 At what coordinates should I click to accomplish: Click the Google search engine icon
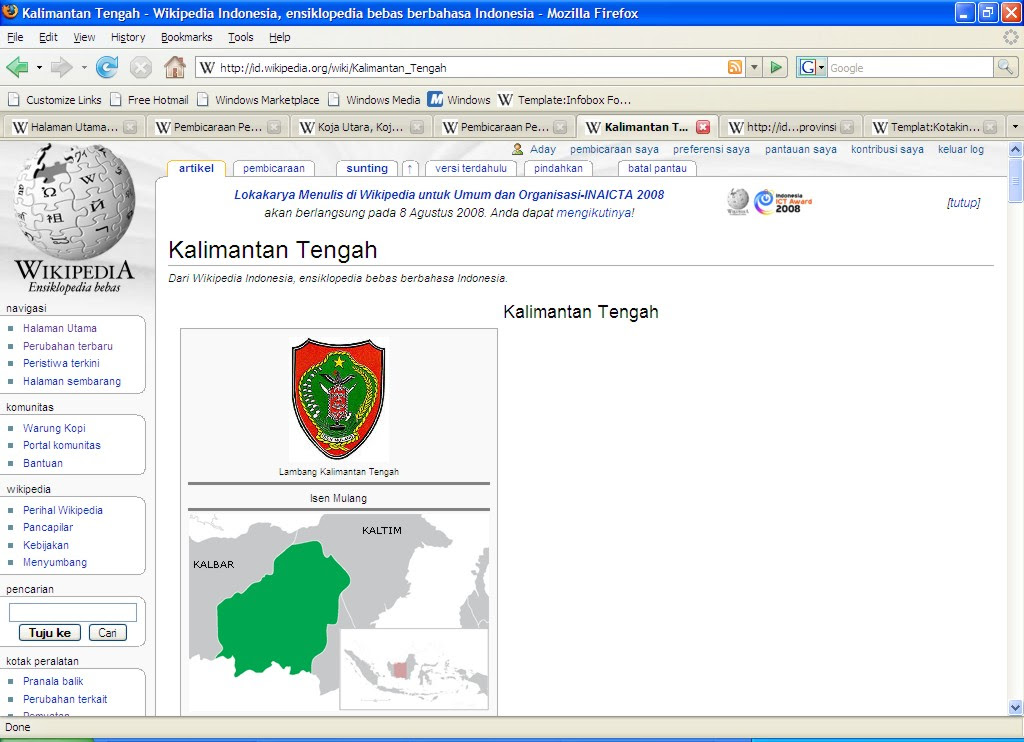(x=808, y=67)
